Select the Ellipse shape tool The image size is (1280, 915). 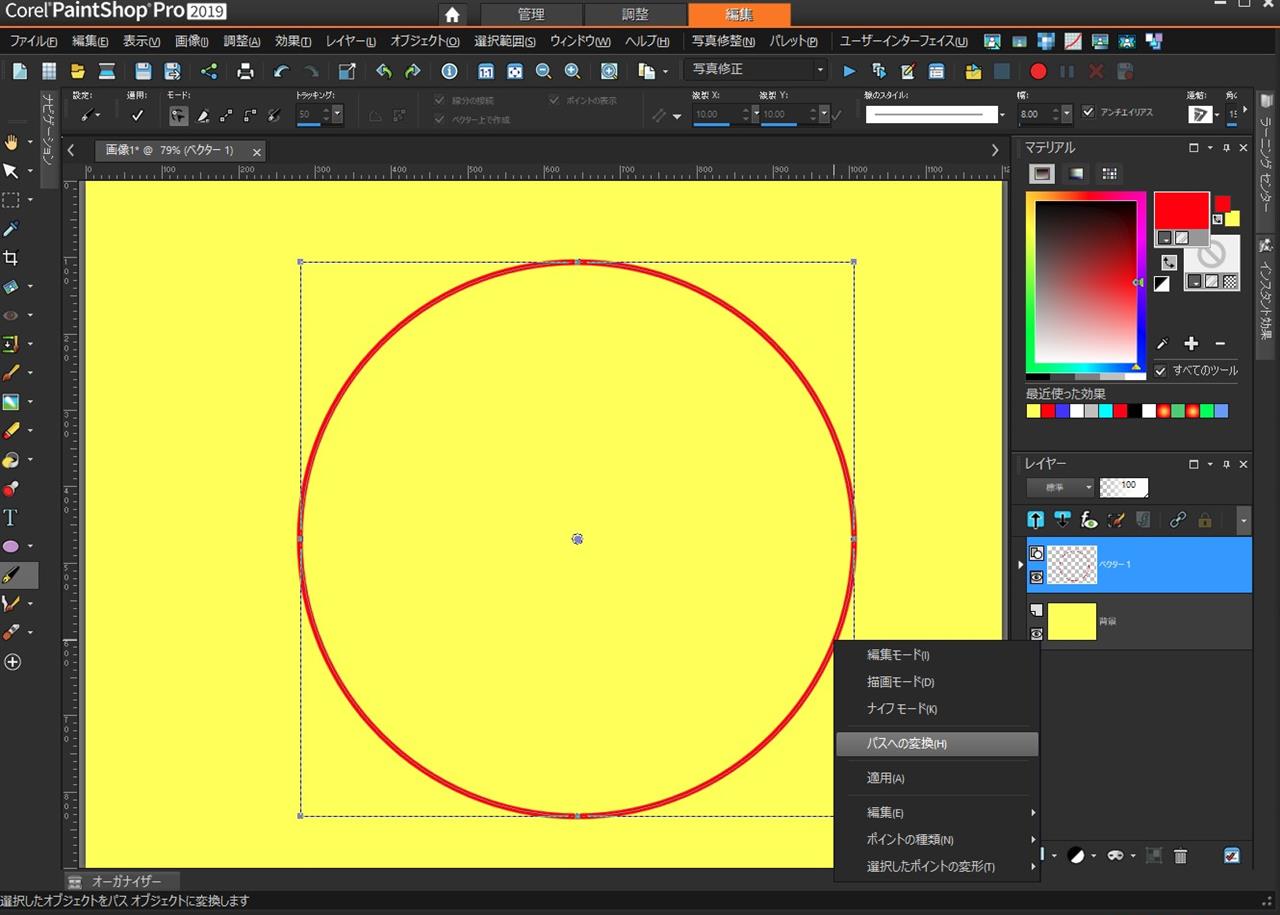12,546
